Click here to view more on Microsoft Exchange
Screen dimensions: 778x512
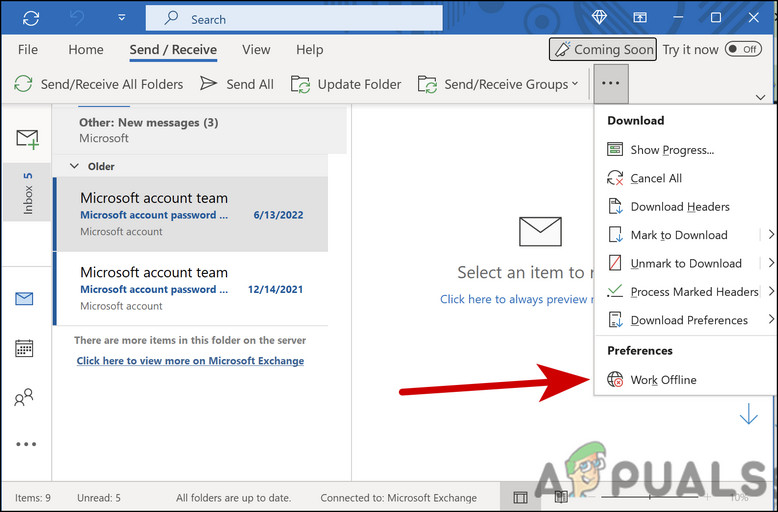[x=191, y=361]
